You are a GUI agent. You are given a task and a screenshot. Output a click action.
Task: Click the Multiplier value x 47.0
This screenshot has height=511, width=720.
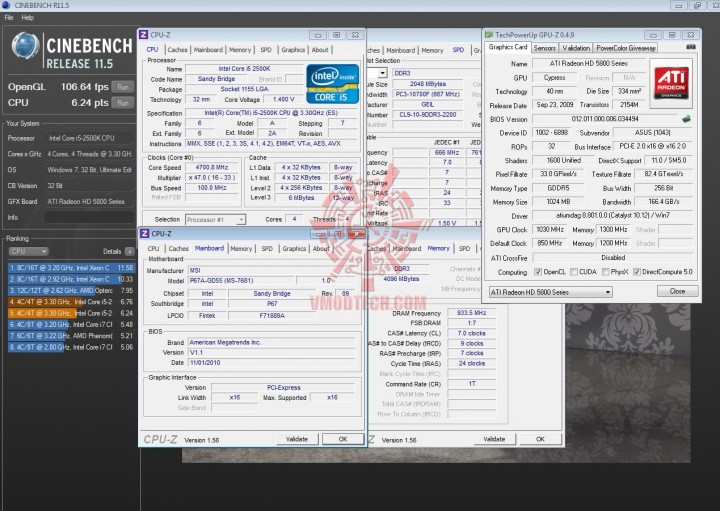click(212, 178)
